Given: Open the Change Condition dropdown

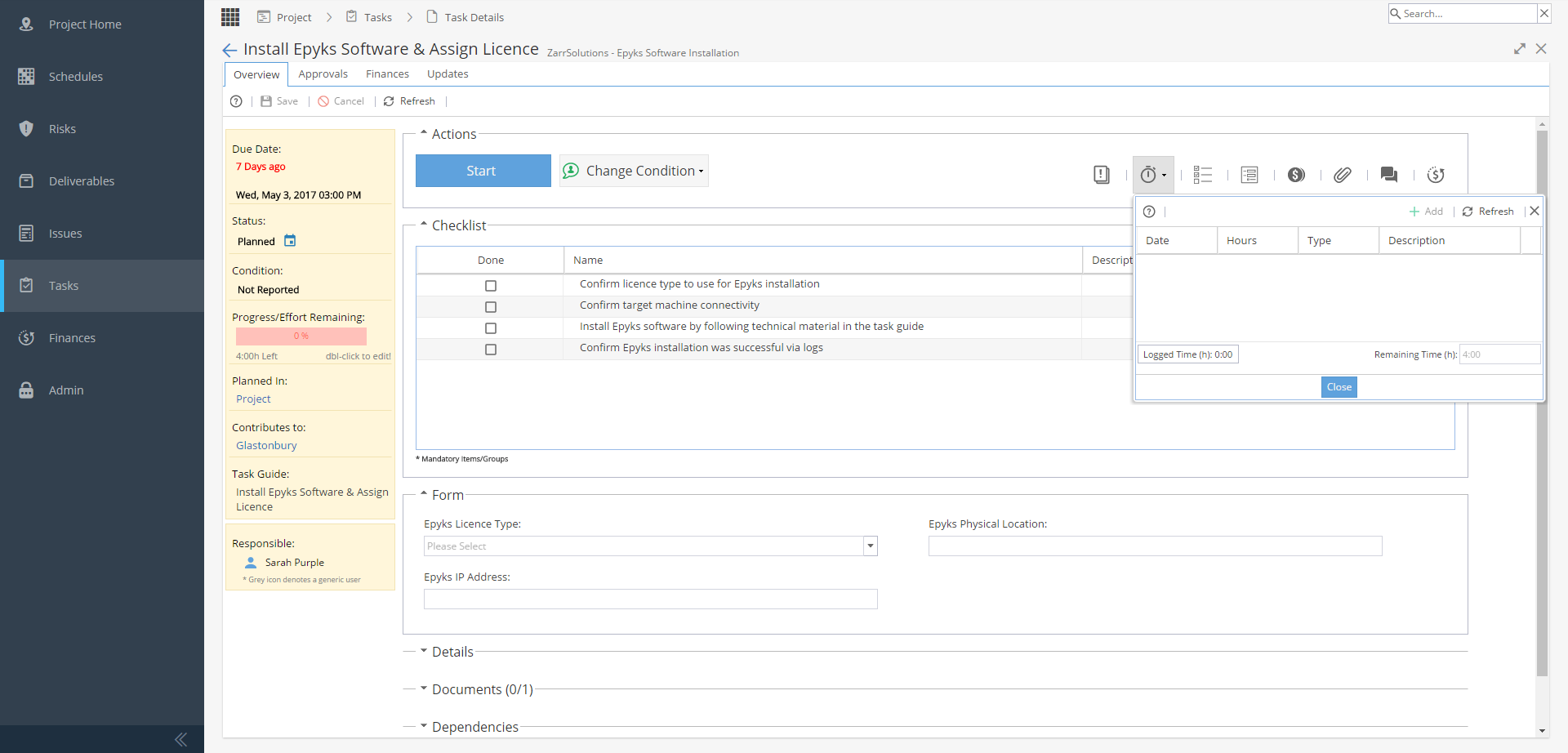Looking at the screenshot, I should [x=634, y=171].
